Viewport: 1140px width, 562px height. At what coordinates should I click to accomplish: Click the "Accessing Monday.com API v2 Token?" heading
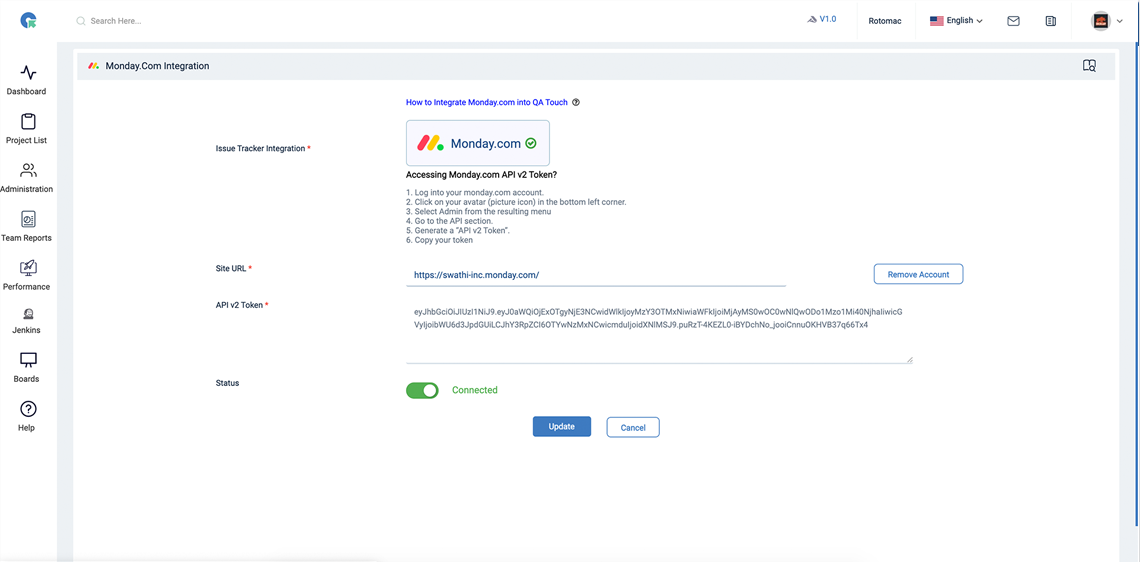(481, 175)
